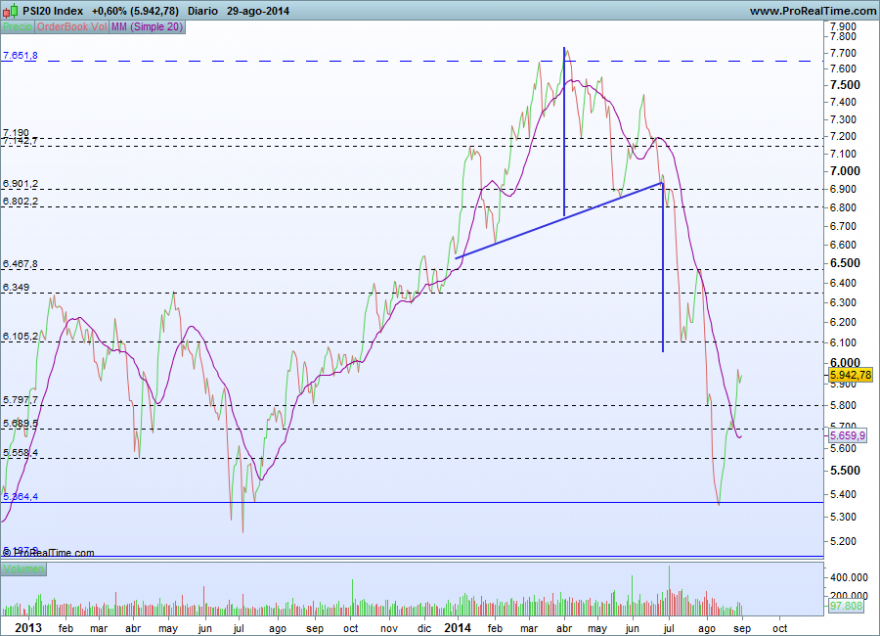Click the yellow 5.942,78 current price tag
880x636 pixels.
(x=850, y=375)
